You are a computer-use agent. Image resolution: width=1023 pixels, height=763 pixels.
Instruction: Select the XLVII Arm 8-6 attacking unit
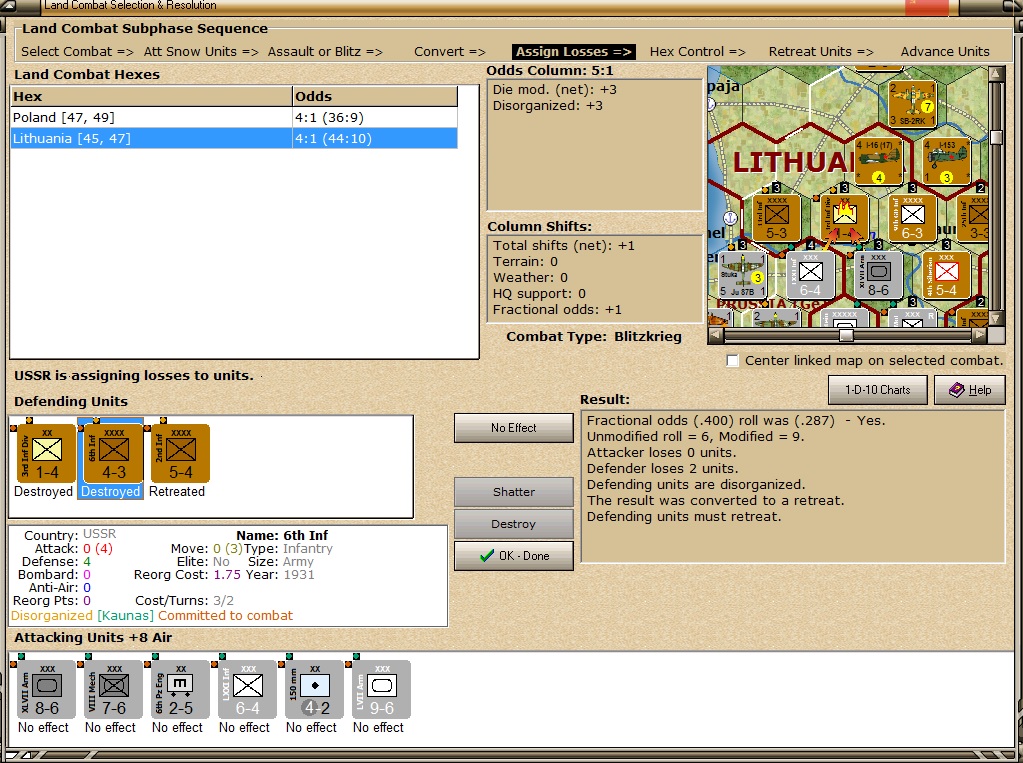click(46, 689)
